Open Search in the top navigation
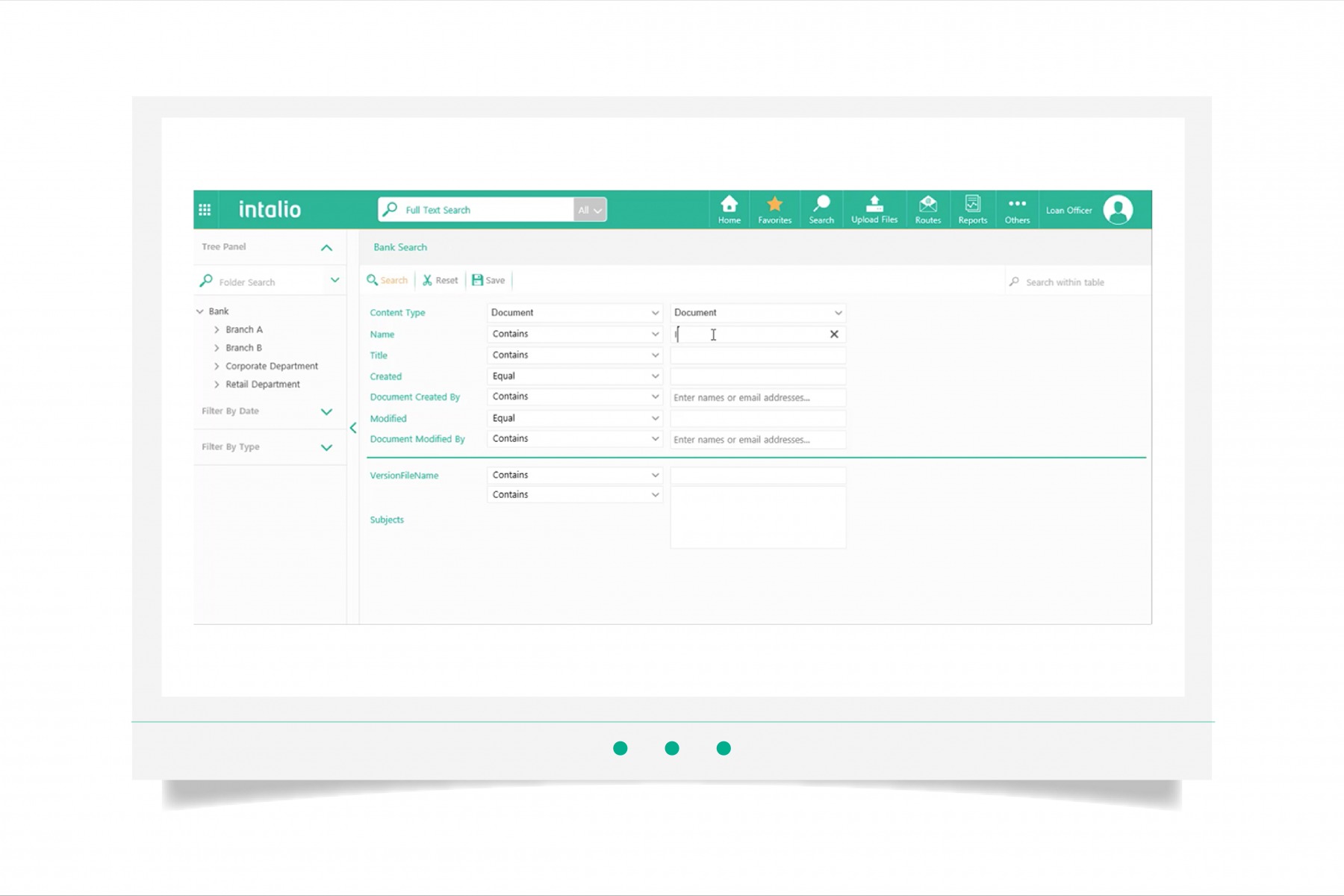This screenshot has height=896, width=1344. coord(821,210)
